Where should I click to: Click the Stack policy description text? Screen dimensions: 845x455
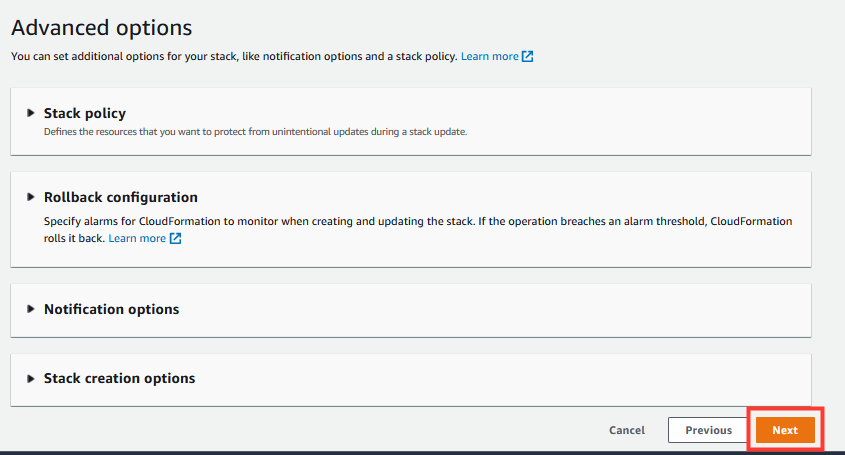(255, 132)
